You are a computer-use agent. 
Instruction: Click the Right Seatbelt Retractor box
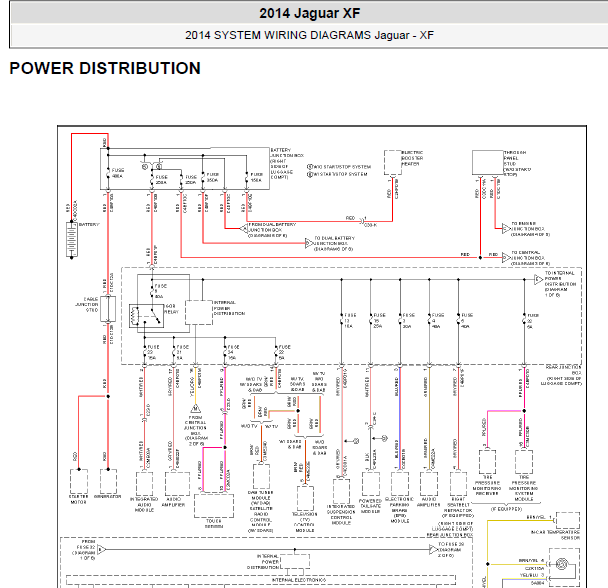(458, 484)
